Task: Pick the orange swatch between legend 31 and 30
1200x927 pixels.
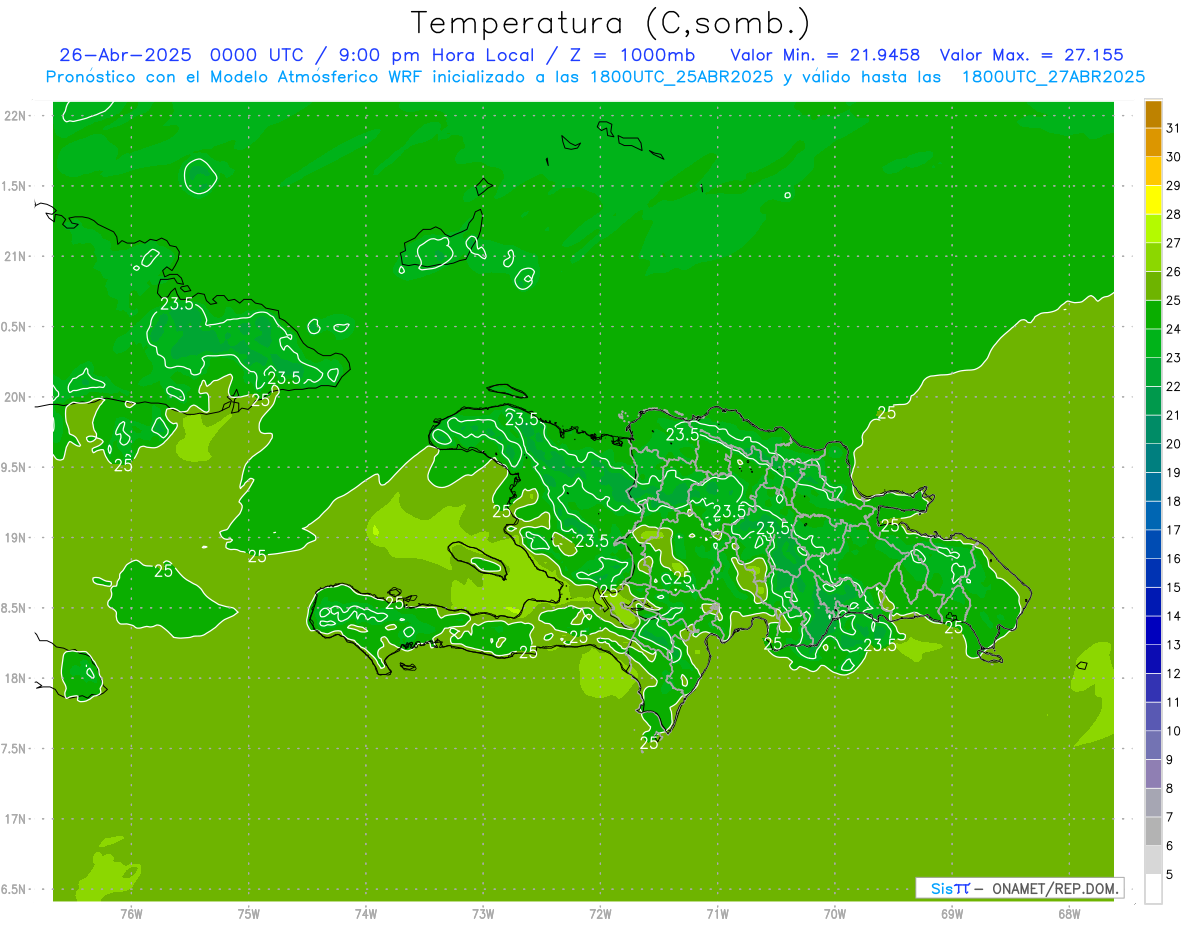Action: (1153, 143)
